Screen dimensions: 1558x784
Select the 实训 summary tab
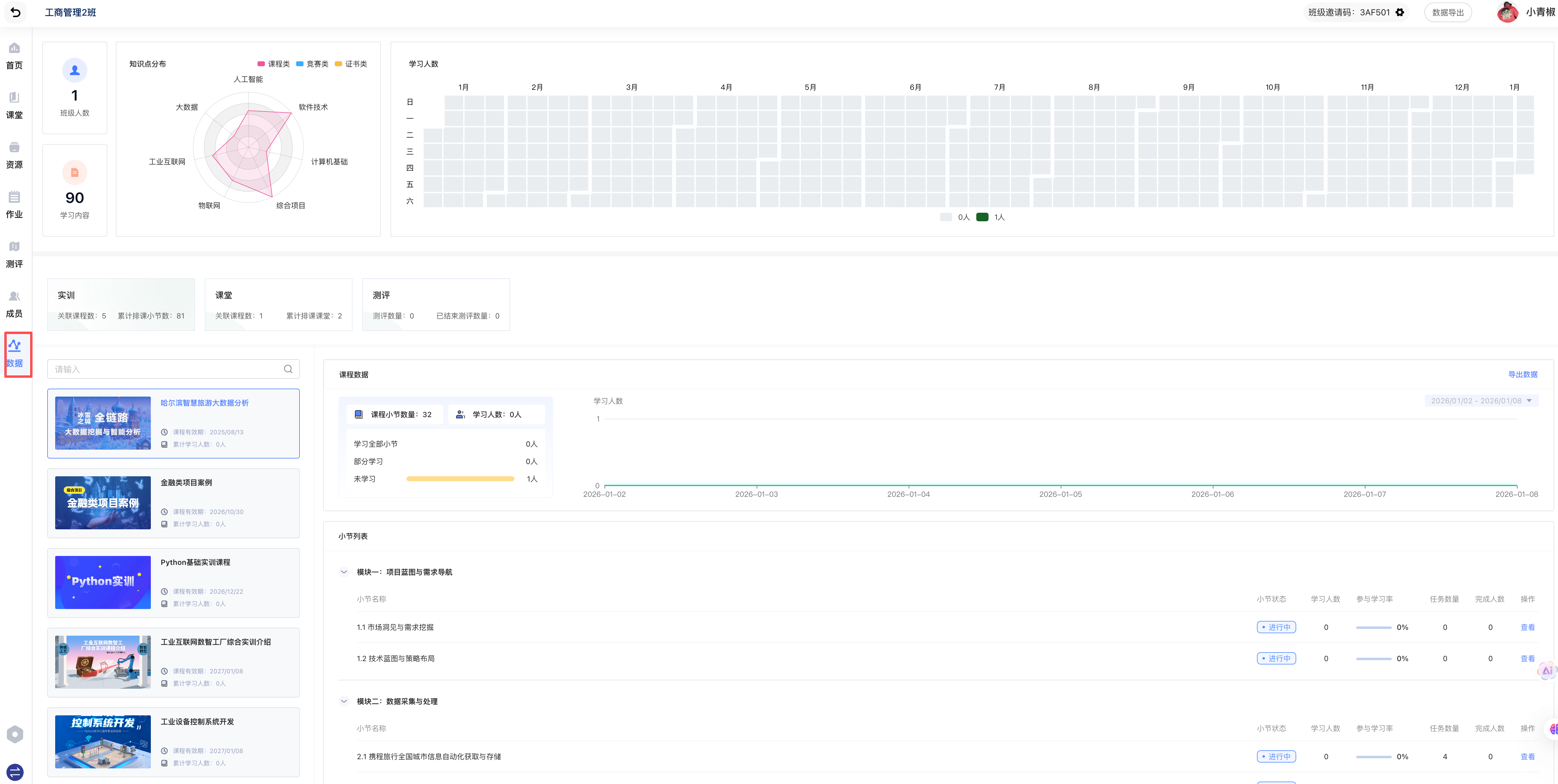coord(121,304)
